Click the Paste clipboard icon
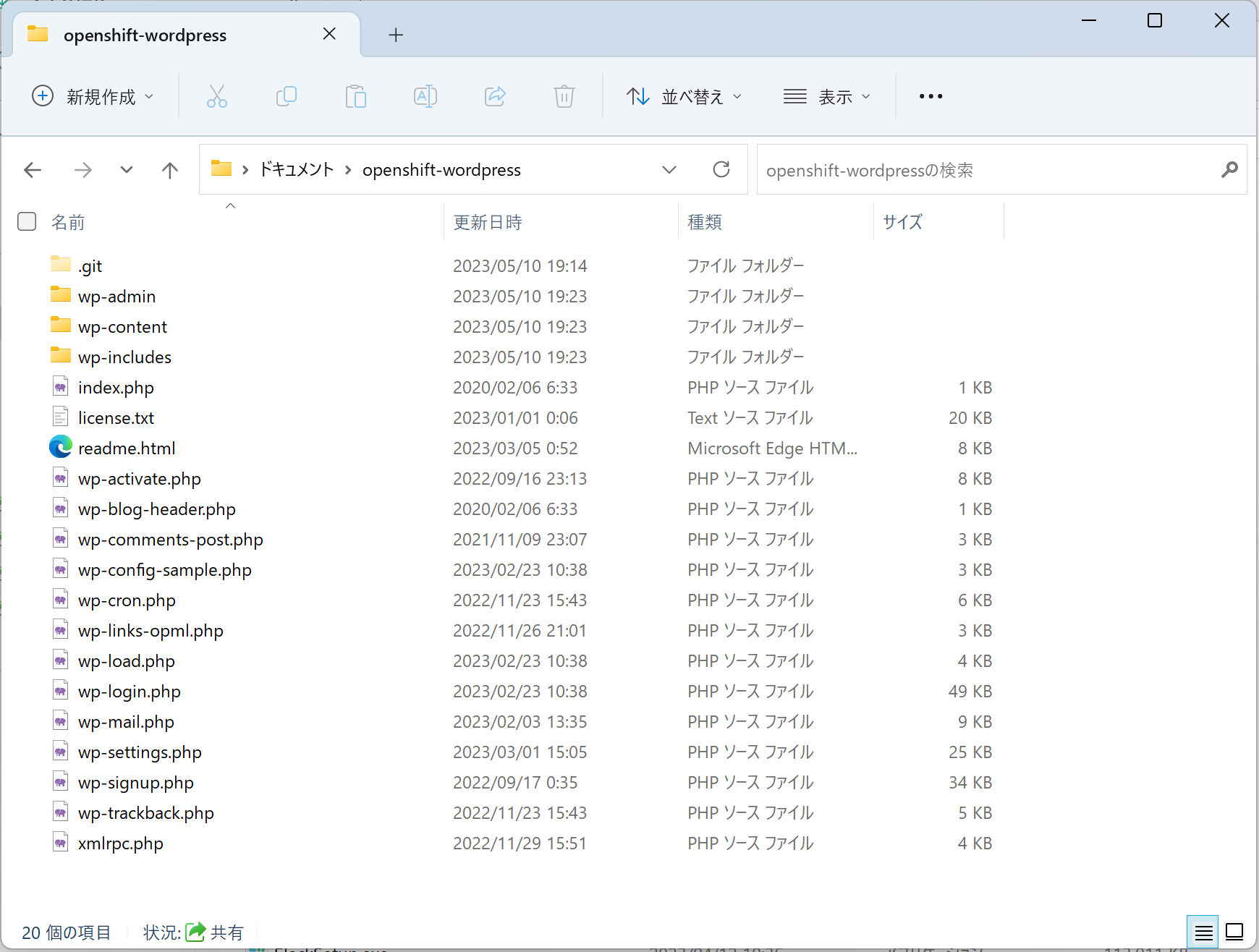 [356, 96]
